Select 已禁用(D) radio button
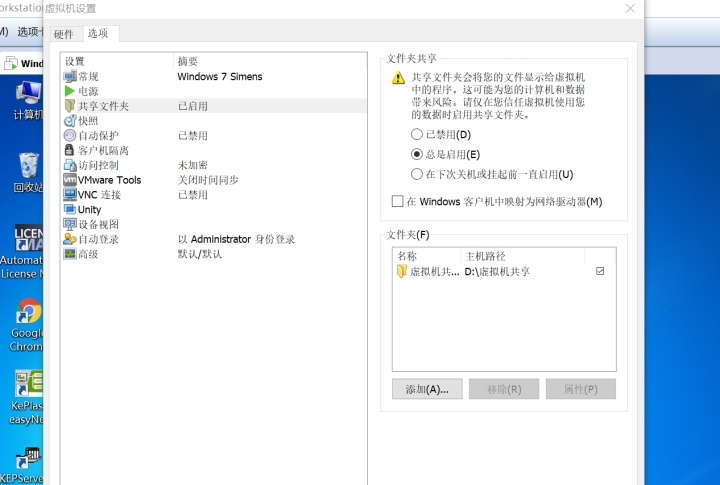720x485 pixels. (416, 134)
